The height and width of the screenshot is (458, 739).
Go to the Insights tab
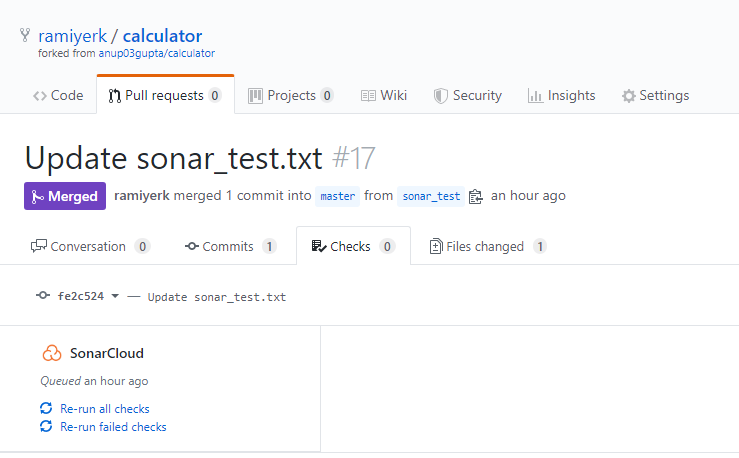tap(561, 96)
